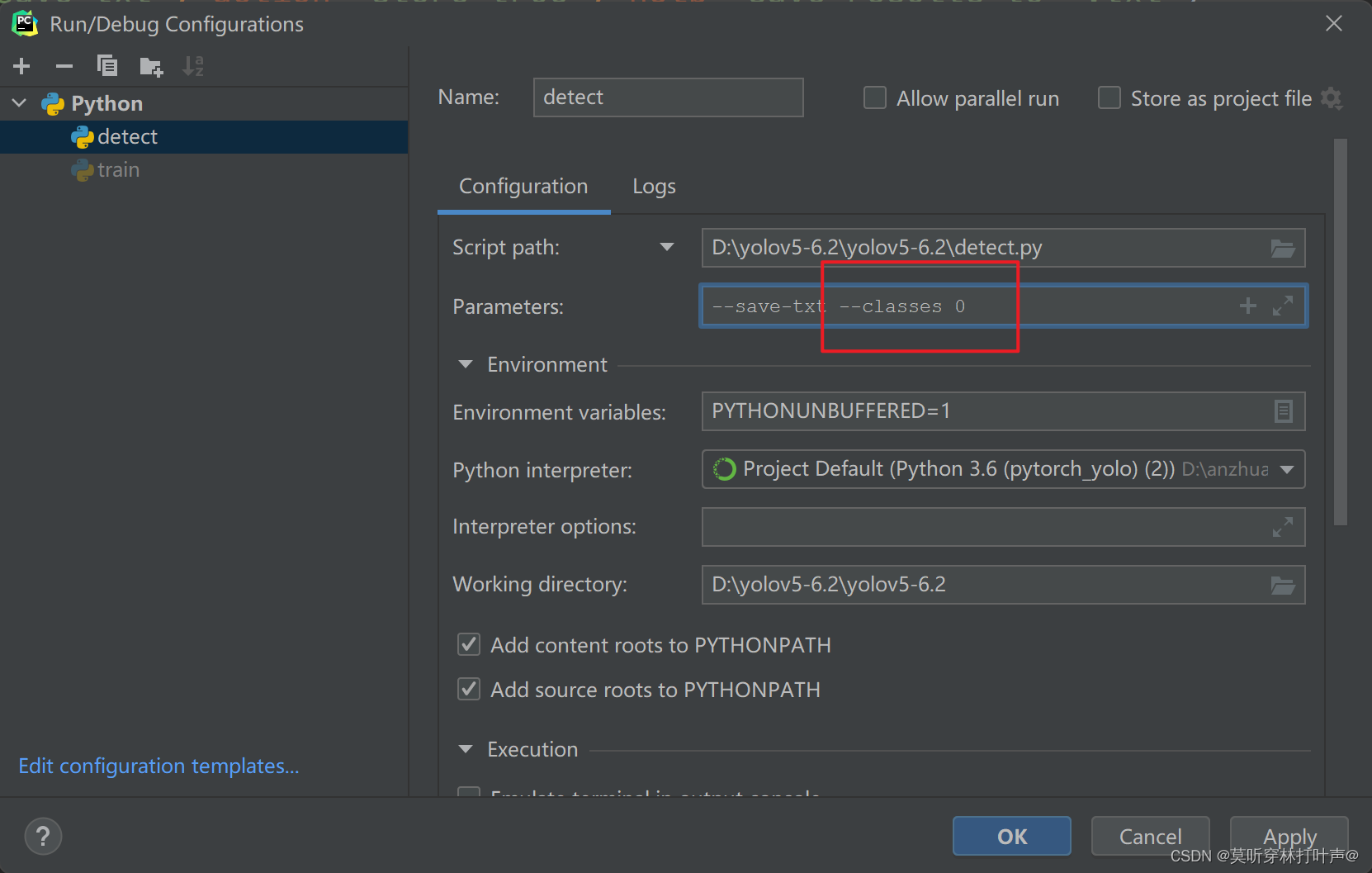
Task: Open the Python interpreter dropdown
Action: (1287, 469)
